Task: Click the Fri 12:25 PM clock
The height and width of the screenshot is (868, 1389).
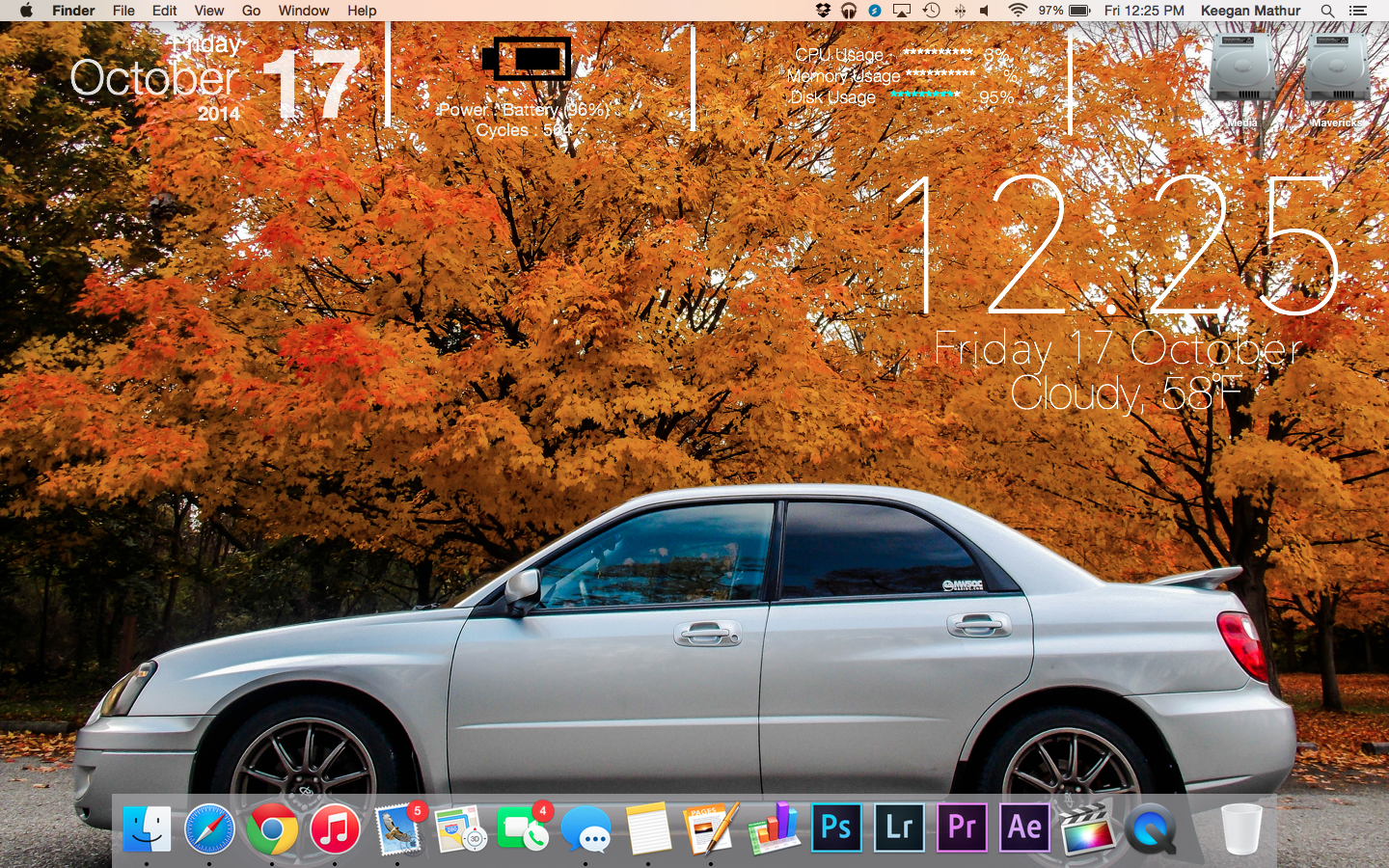Action: [x=1144, y=11]
